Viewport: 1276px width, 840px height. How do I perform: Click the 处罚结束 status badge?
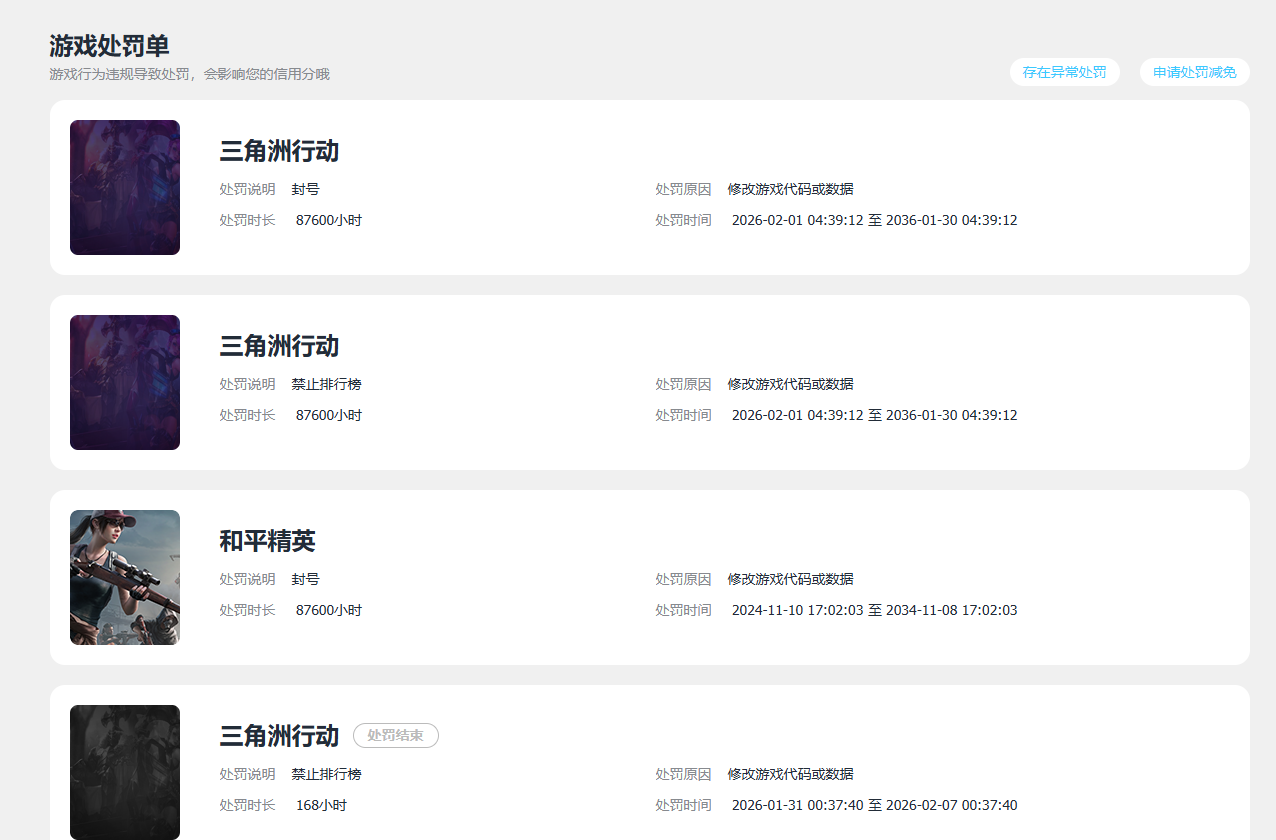[x=395, y=736]
